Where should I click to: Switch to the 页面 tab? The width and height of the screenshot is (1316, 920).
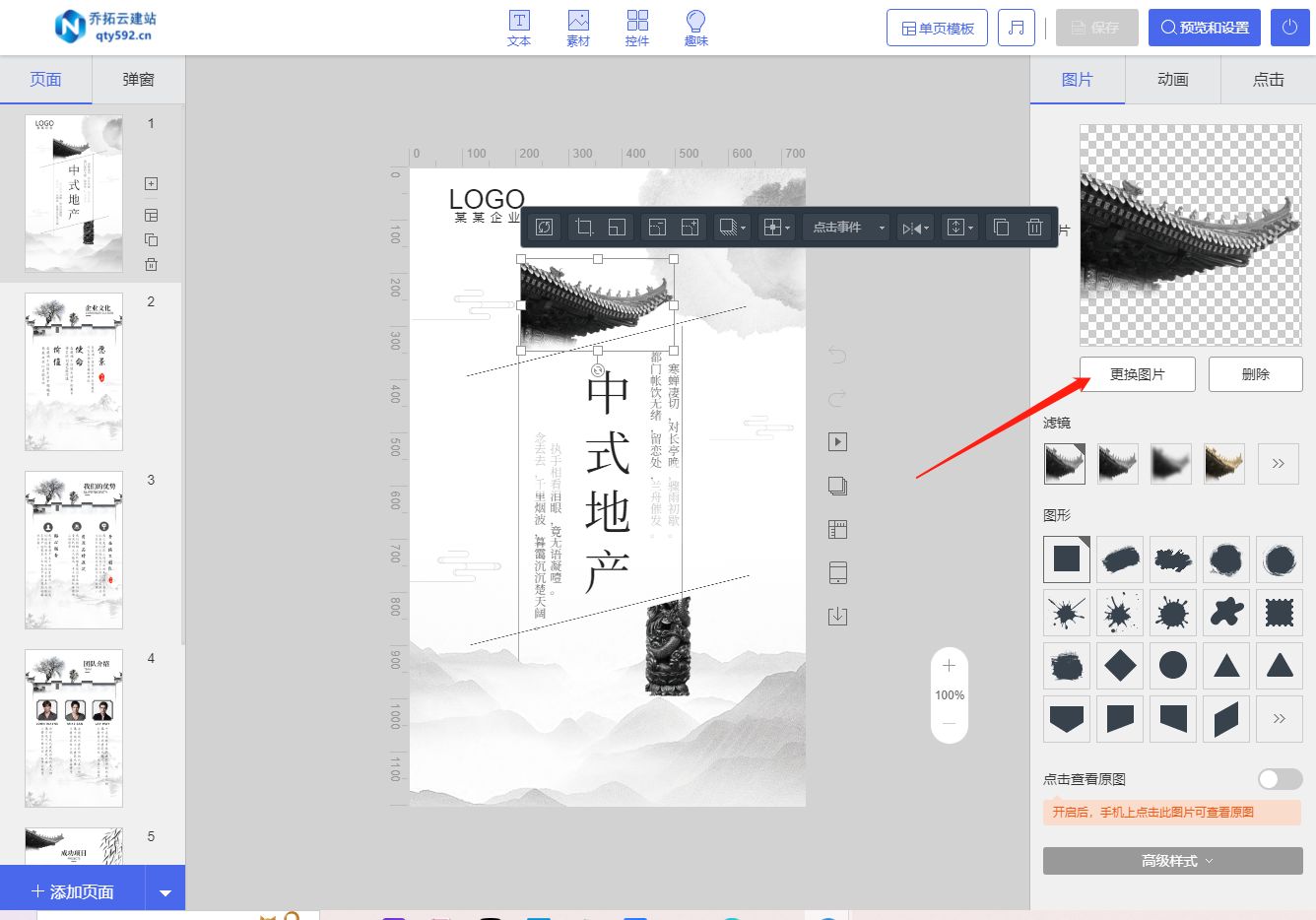45,80
